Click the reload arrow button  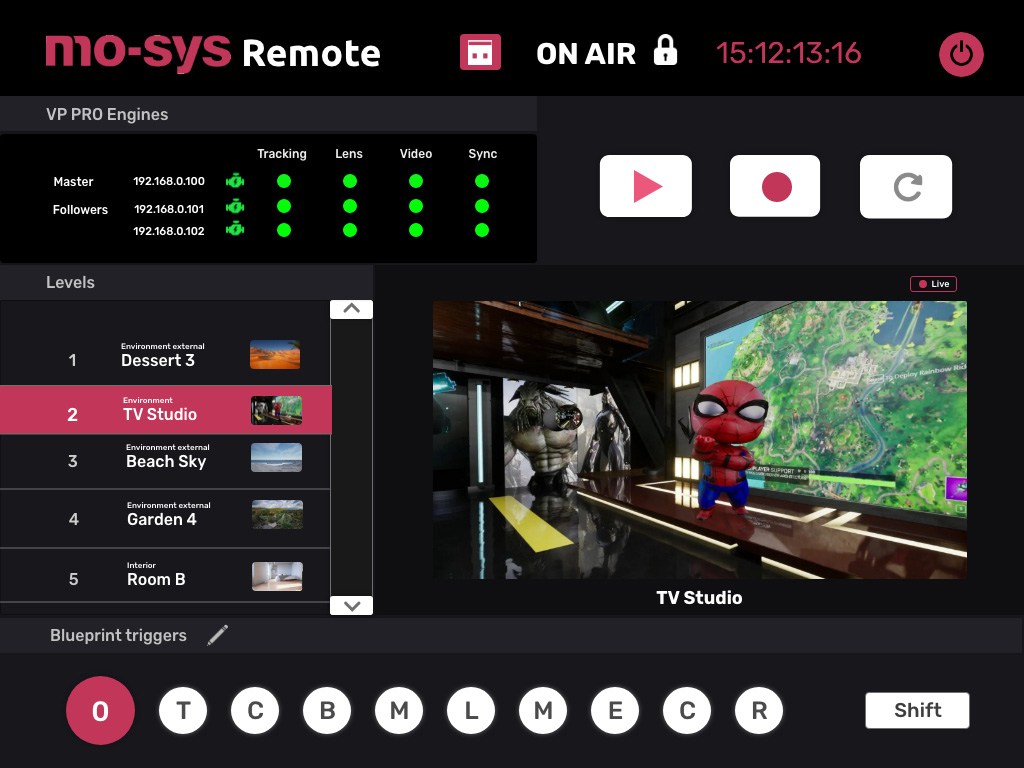pos(906,187)
